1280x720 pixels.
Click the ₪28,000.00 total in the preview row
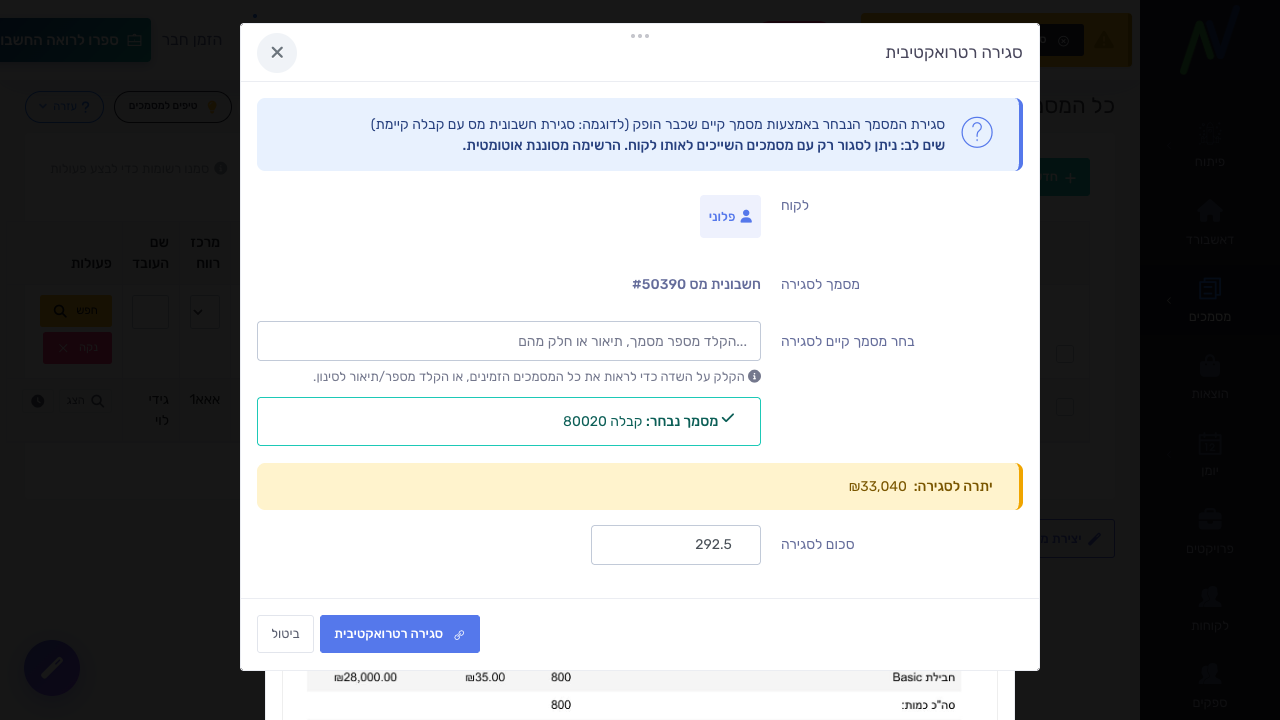pos(365,677)
